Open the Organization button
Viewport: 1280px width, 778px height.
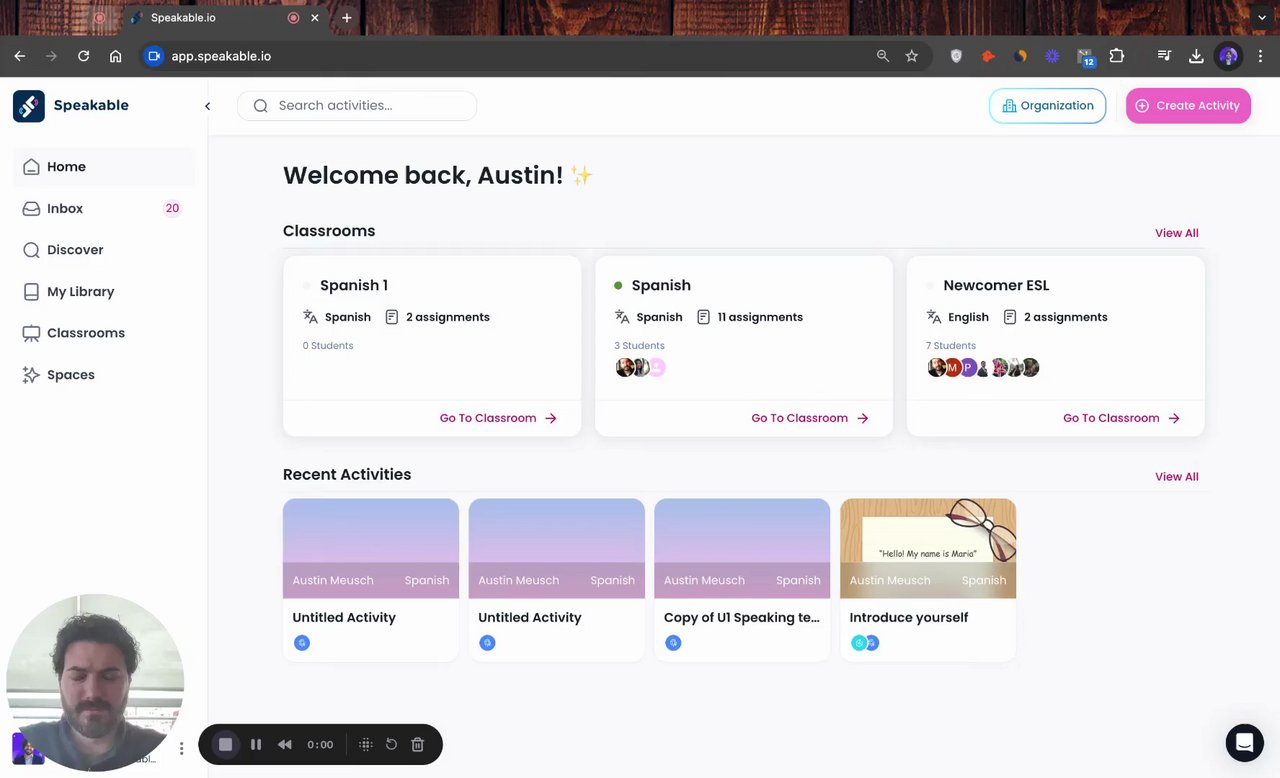(x=1047, y=106)
